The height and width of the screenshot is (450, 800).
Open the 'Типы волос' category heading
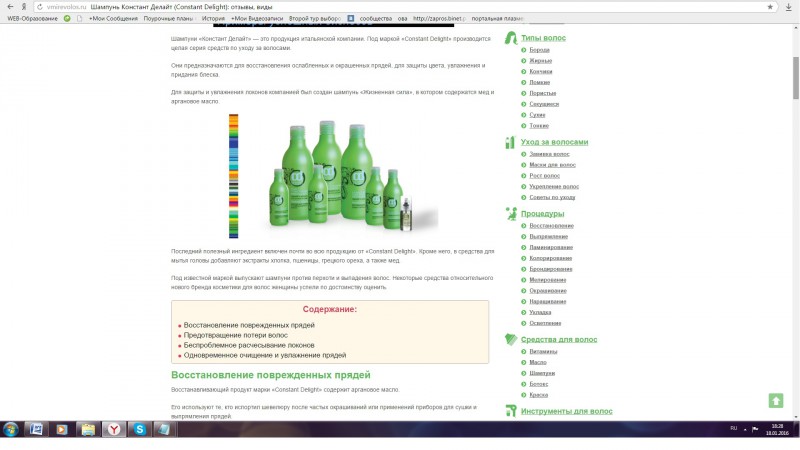click(x=543, y=38)
